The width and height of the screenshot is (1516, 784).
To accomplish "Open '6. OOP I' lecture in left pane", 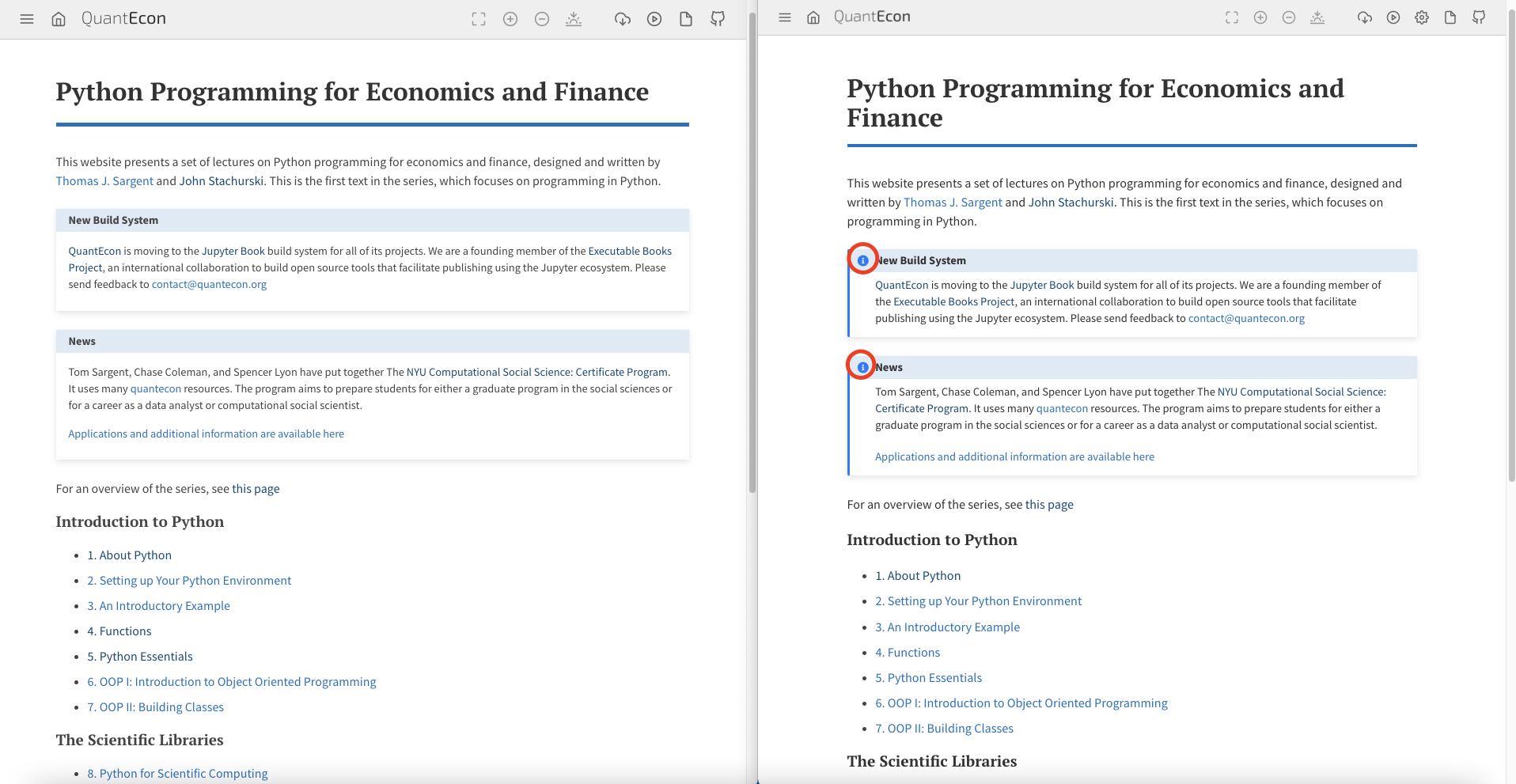I will pos(232,682).
